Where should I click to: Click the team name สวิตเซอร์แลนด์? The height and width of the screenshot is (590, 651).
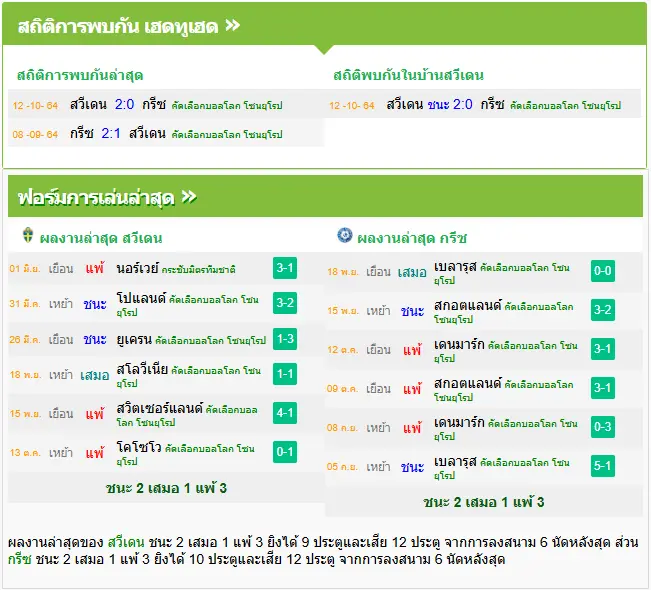[x=159, y=408]
